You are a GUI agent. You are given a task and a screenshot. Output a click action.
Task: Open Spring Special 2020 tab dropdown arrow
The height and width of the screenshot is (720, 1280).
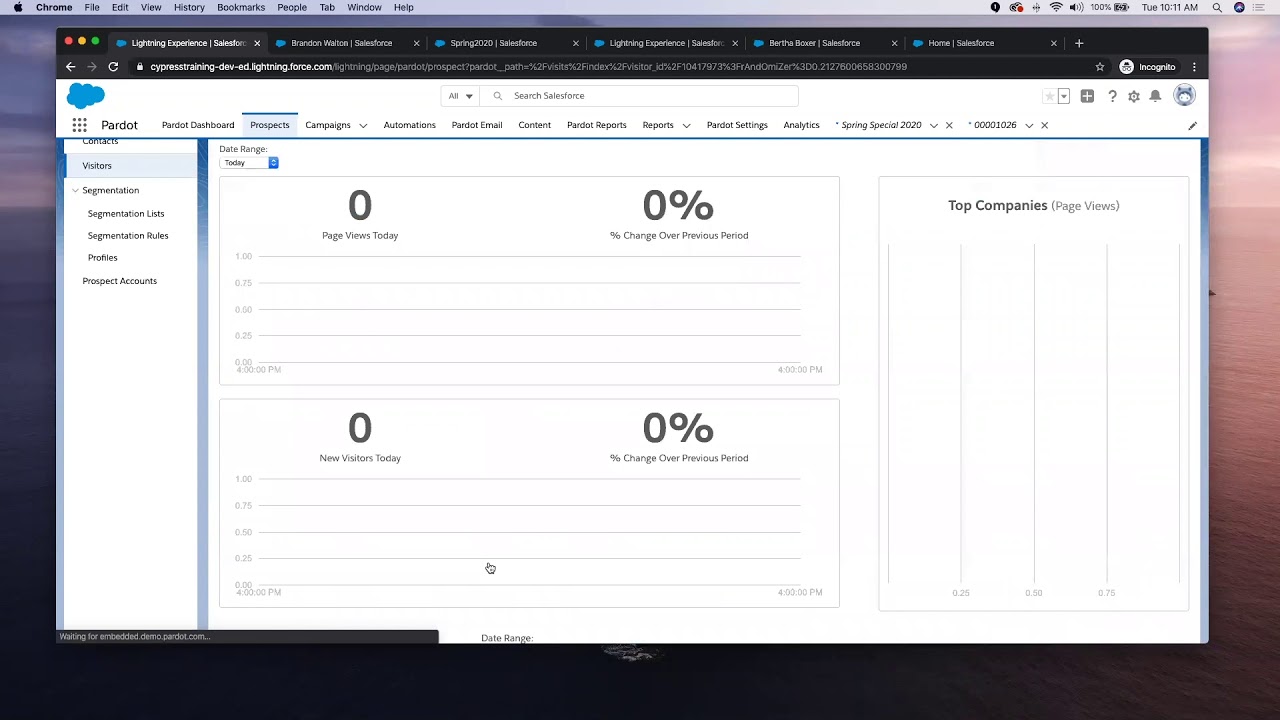tap(934, 126)
